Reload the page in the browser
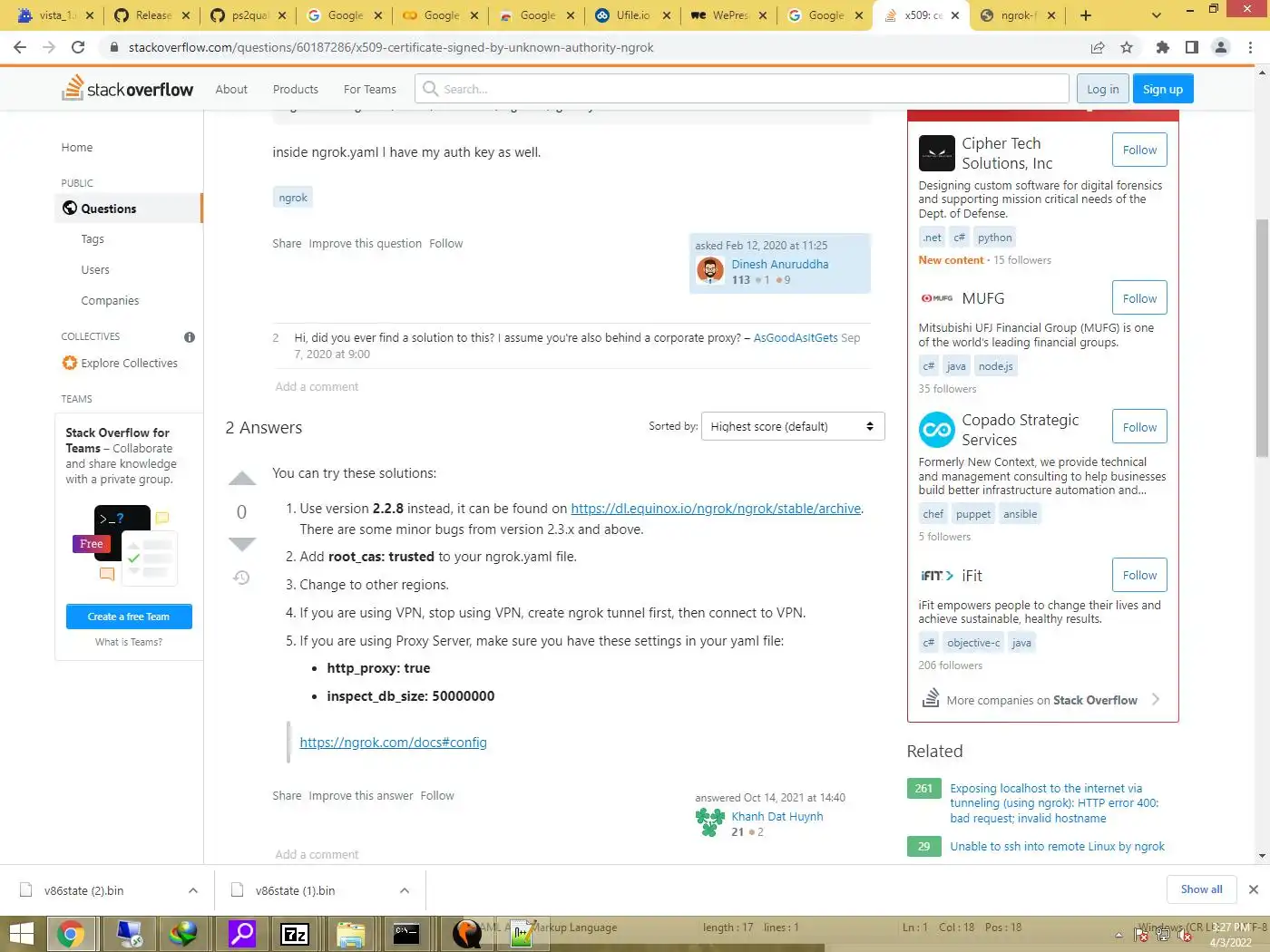 pos(78,47)
